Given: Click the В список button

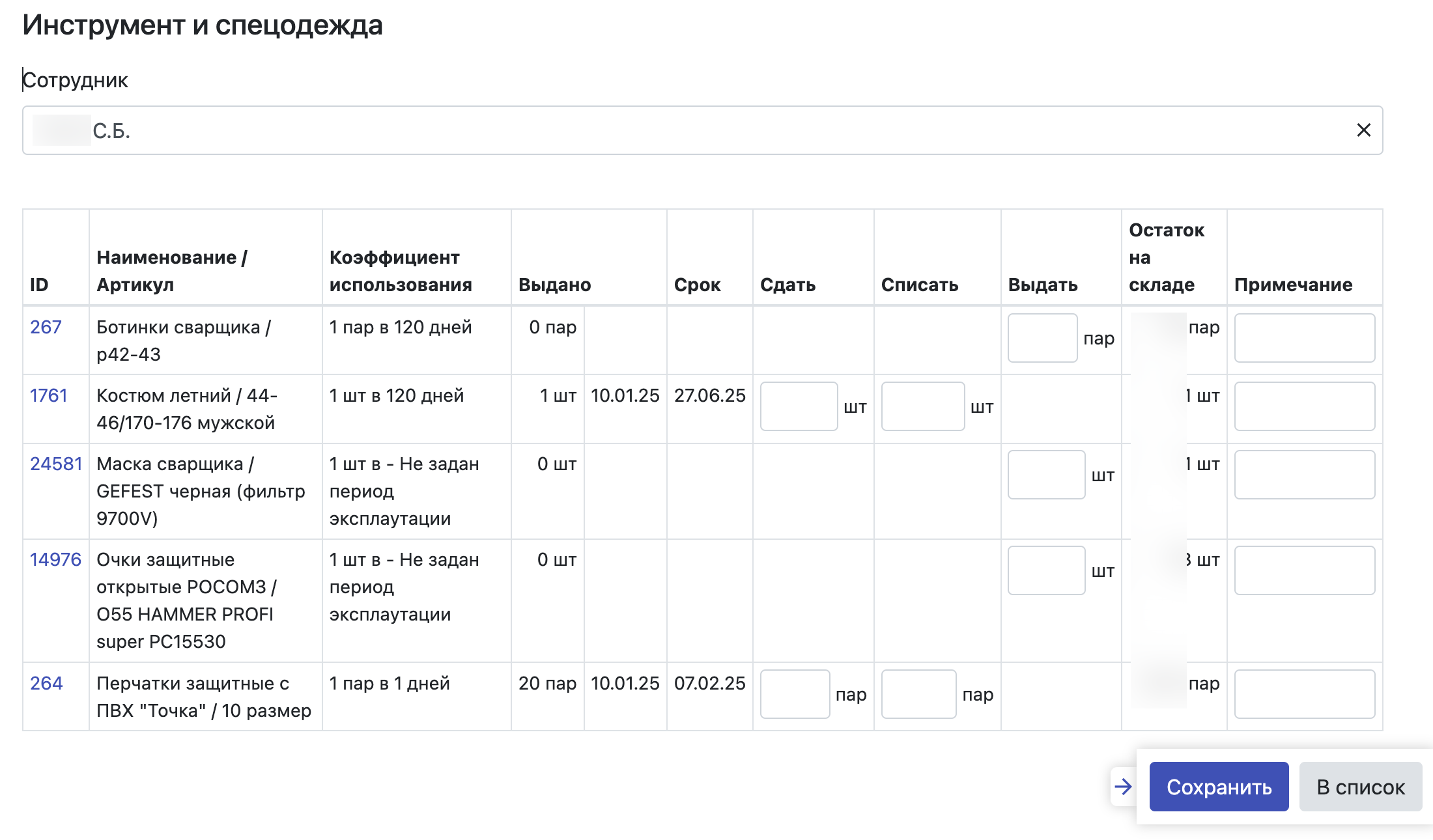Looking at the screenshot, I should click(x=1360, y=787).
